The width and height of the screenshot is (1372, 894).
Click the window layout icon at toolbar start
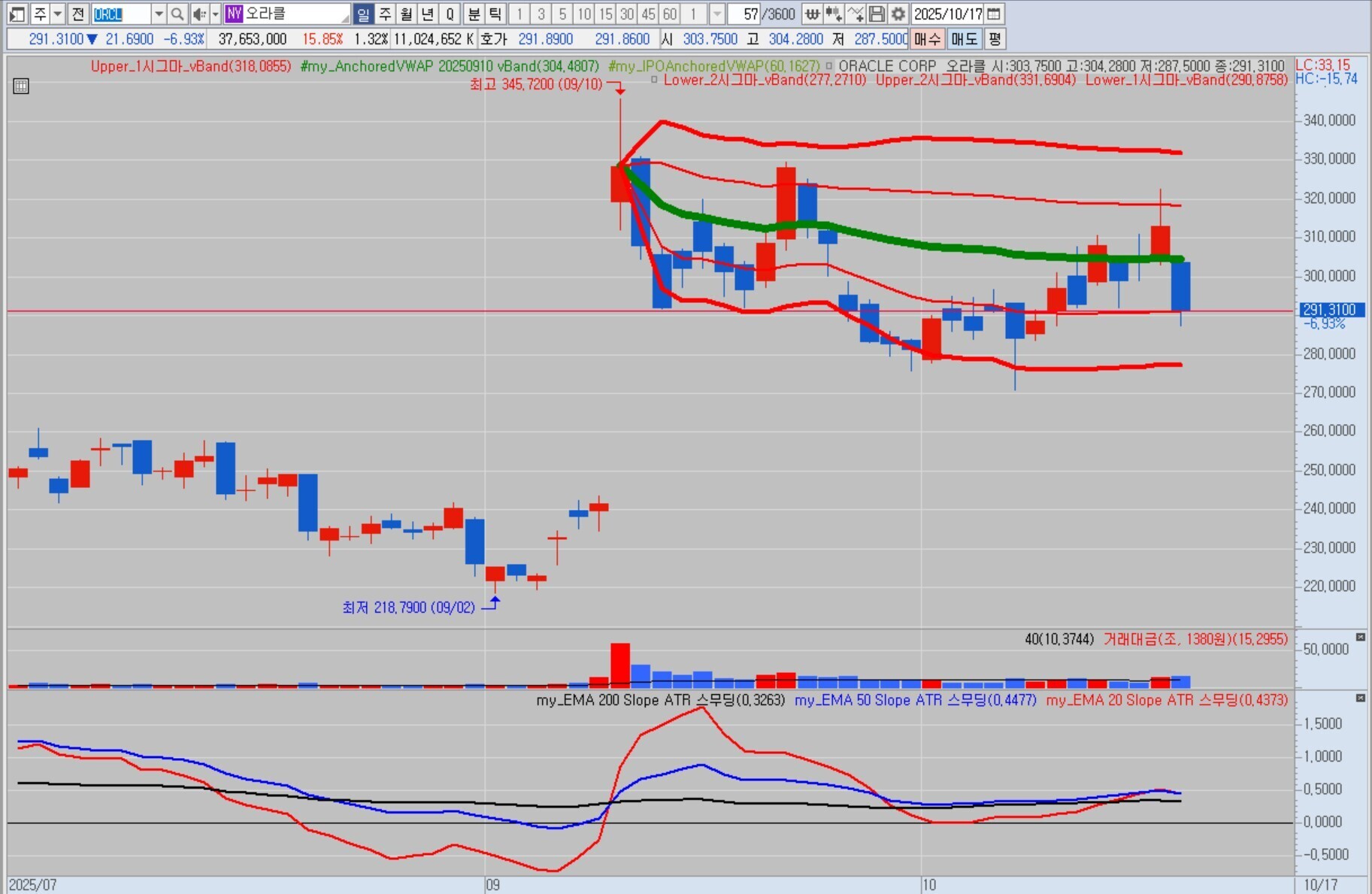point(18,14)
